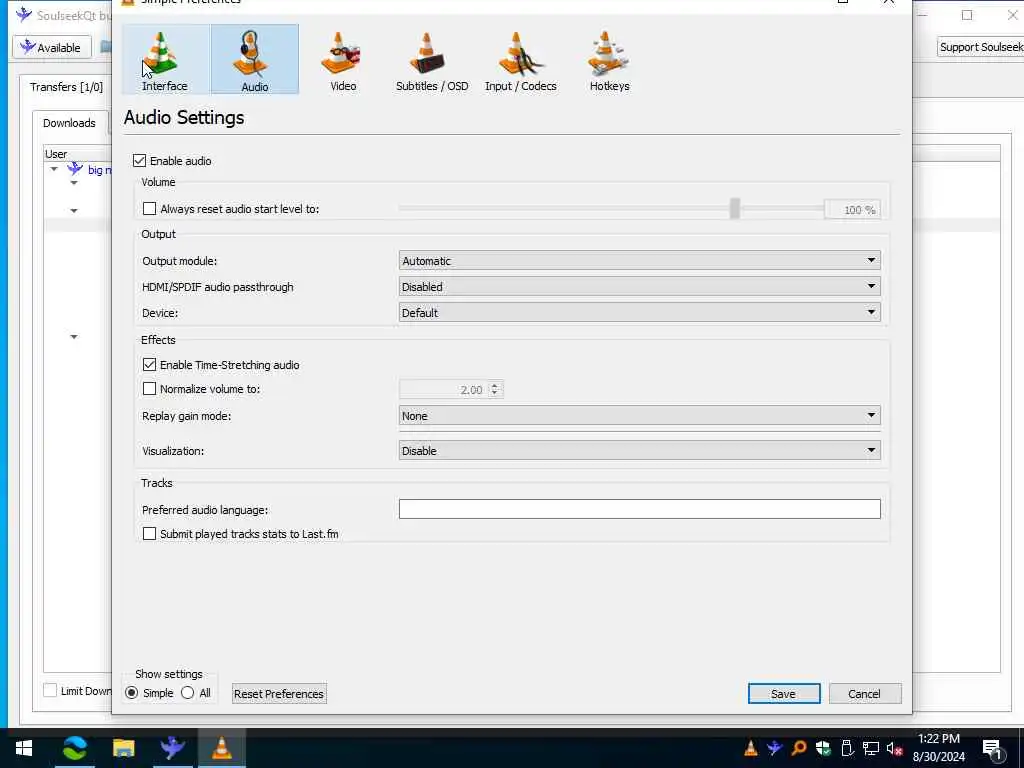Screen dimensions: 1024x768
Task: Check Submit played tracks stats to Last.fm
Action: click(150, 534)
